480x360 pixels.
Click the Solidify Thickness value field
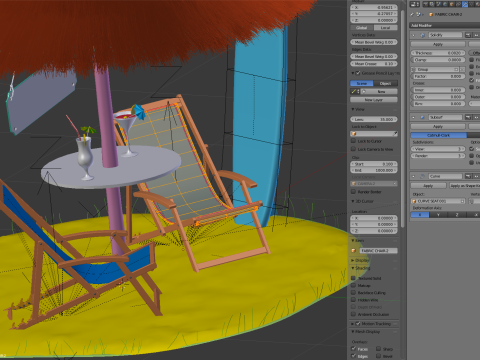coord(438,53)
